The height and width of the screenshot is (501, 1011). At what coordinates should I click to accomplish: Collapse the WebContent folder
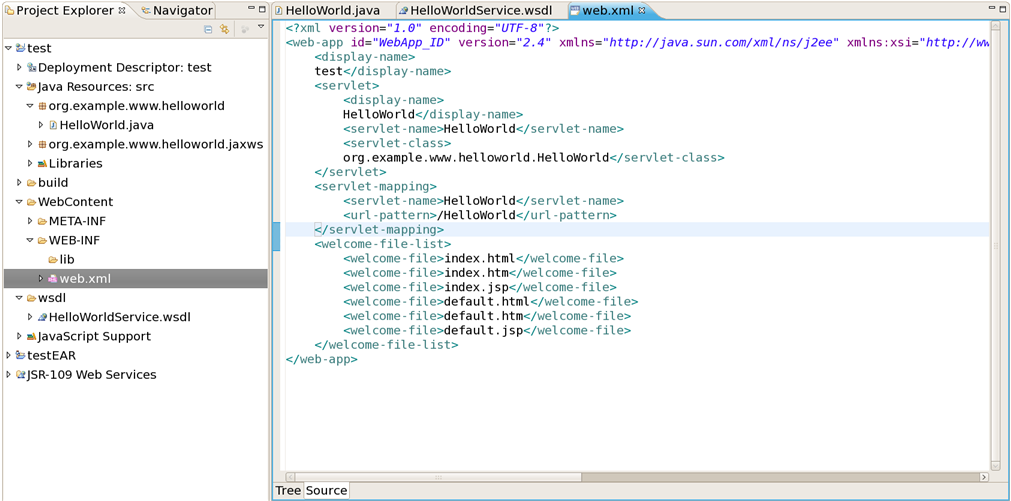(19, 202)
